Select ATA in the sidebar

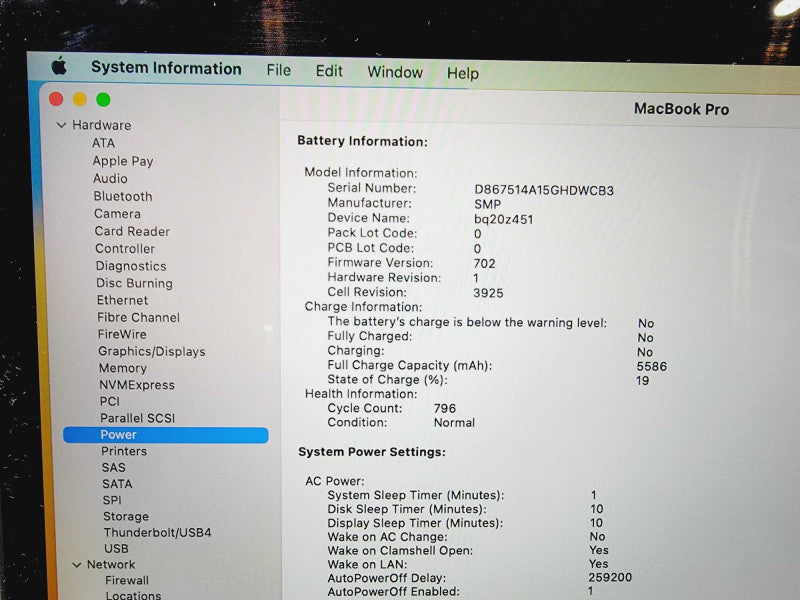coord(104,143)
